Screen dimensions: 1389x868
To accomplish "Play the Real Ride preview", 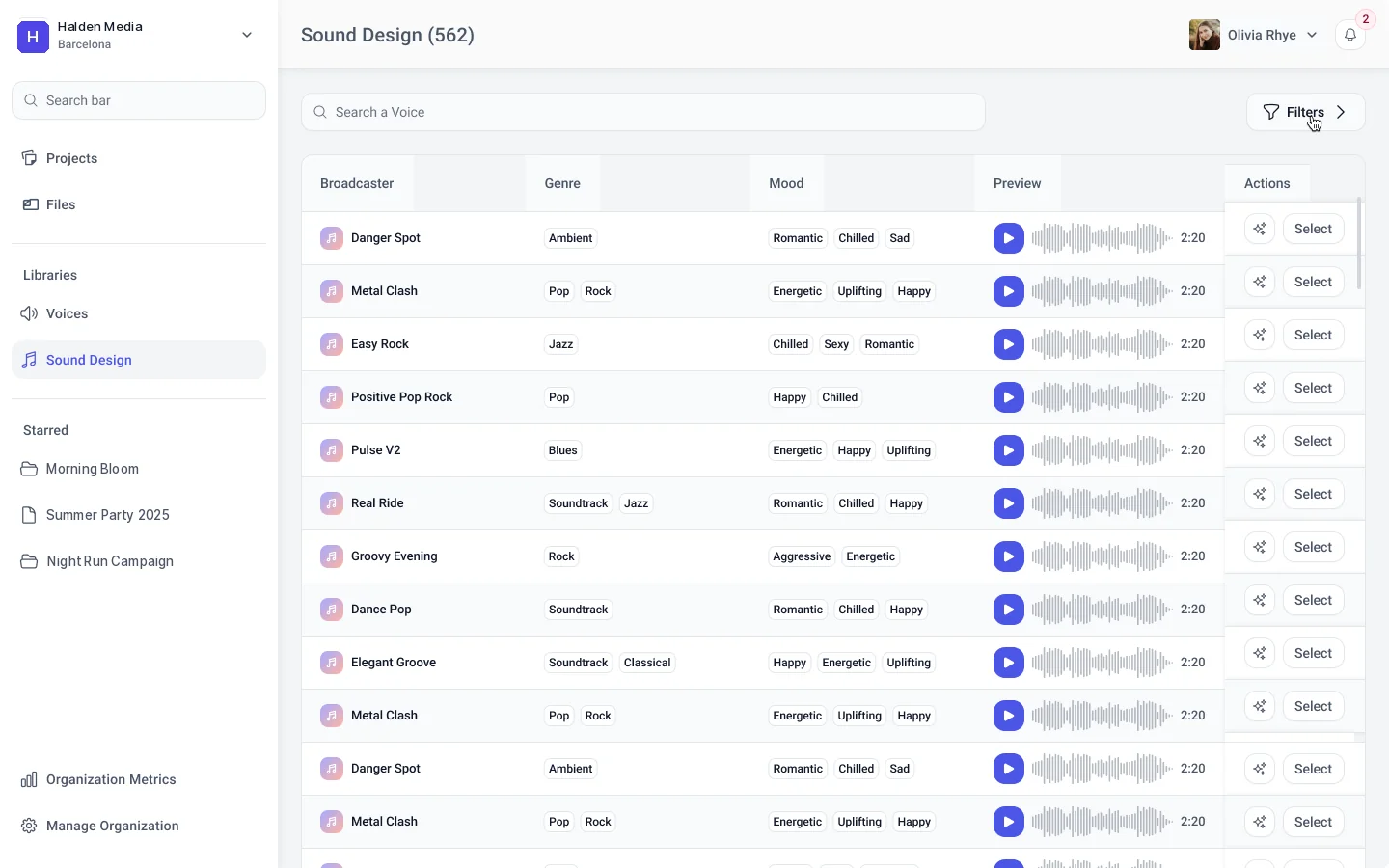I will (1008, 503).
